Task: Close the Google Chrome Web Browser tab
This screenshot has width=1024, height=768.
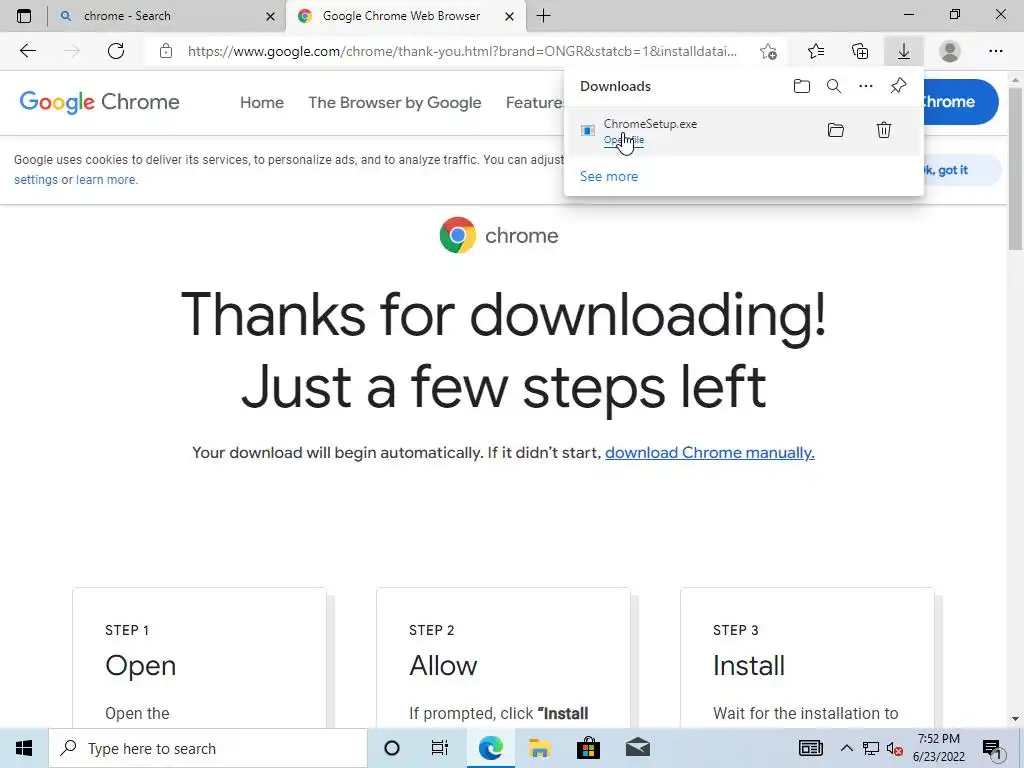Action: (510, 16)
